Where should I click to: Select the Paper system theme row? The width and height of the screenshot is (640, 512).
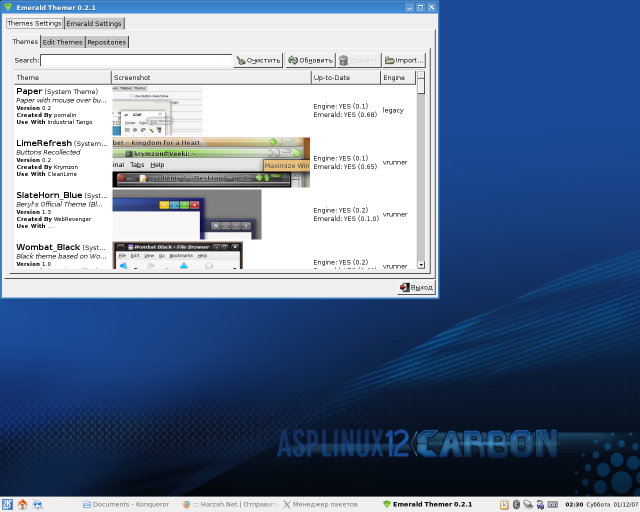pos(215,110)
